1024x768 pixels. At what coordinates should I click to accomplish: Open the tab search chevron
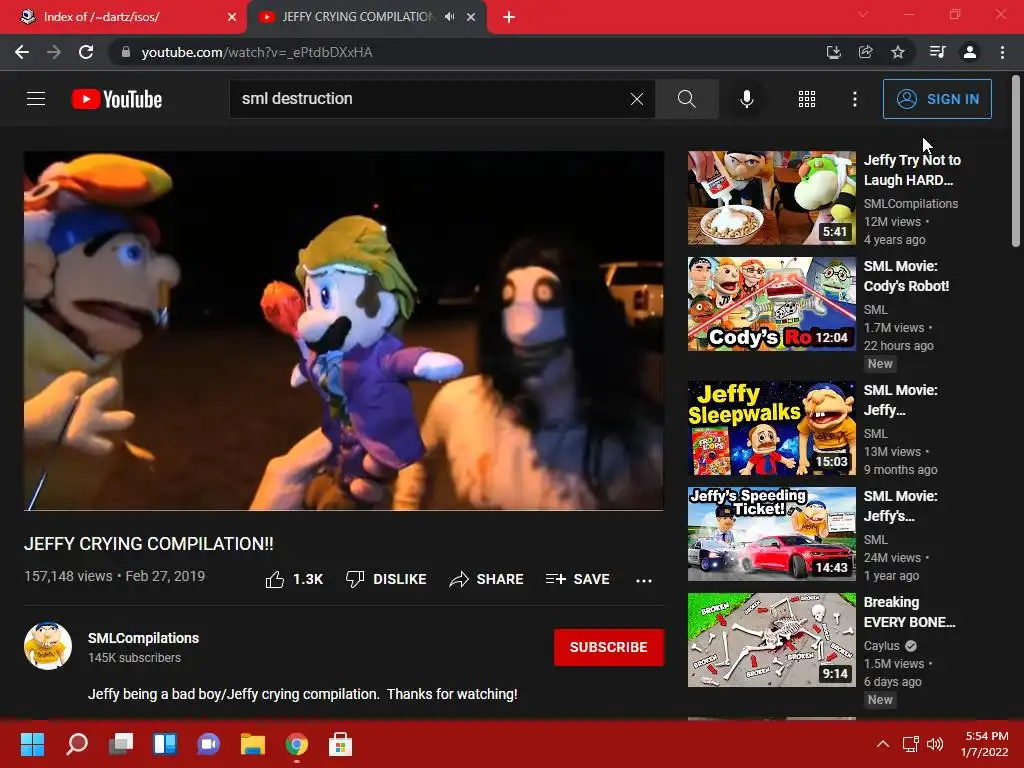pos(863,14)
